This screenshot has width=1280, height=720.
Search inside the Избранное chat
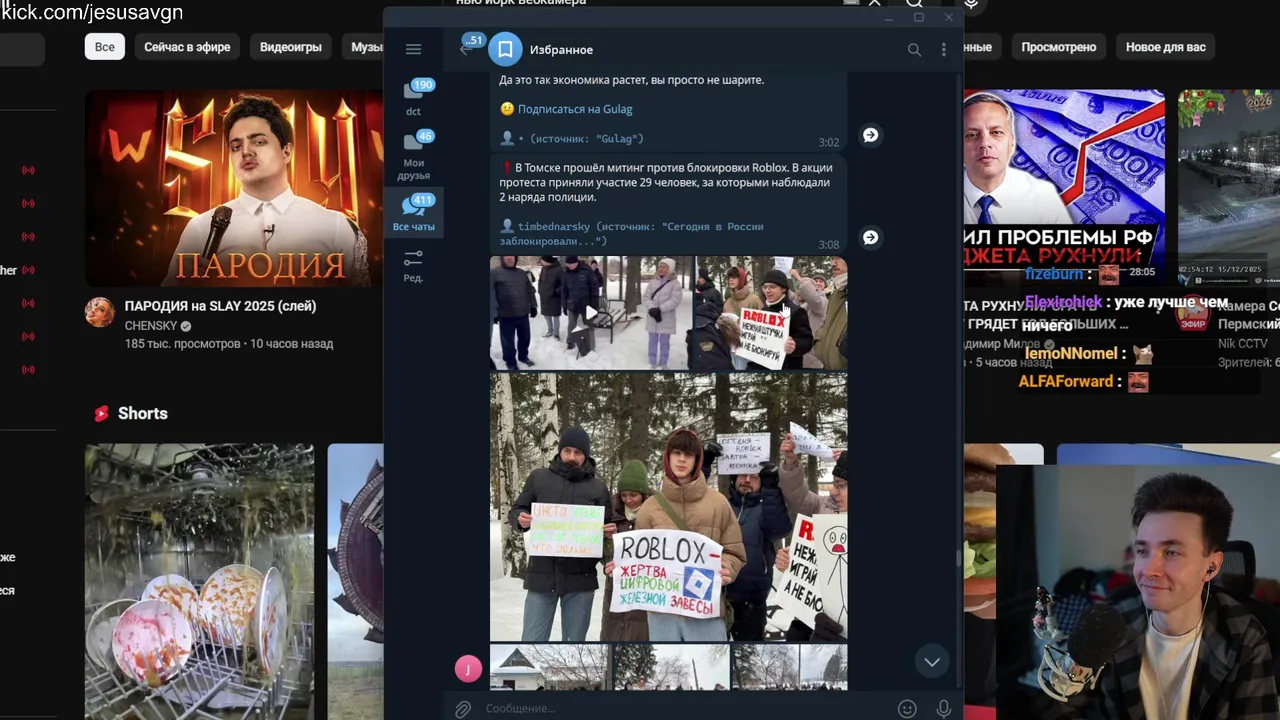tap(913, 49)
